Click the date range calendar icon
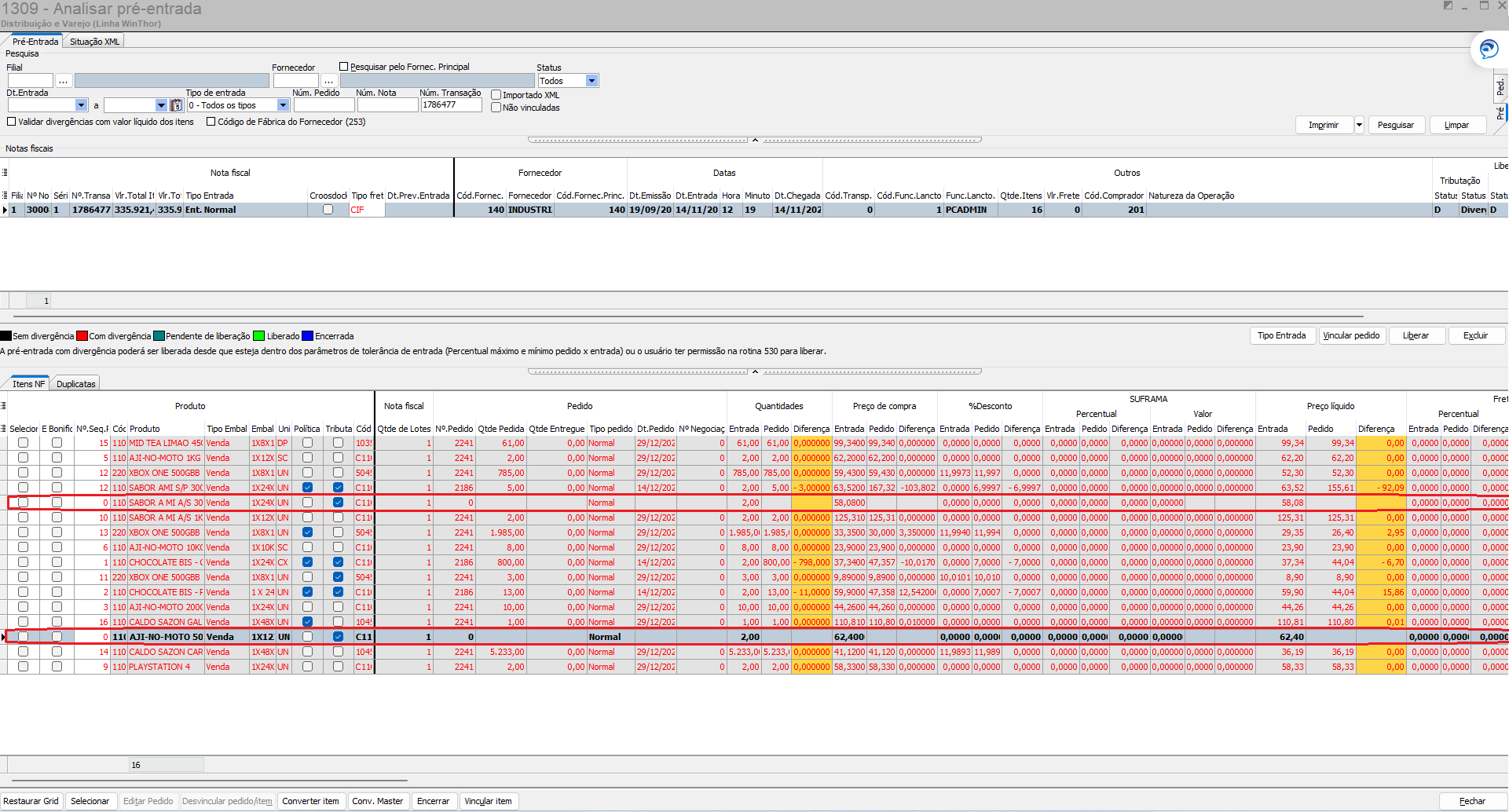 (177, 105)
